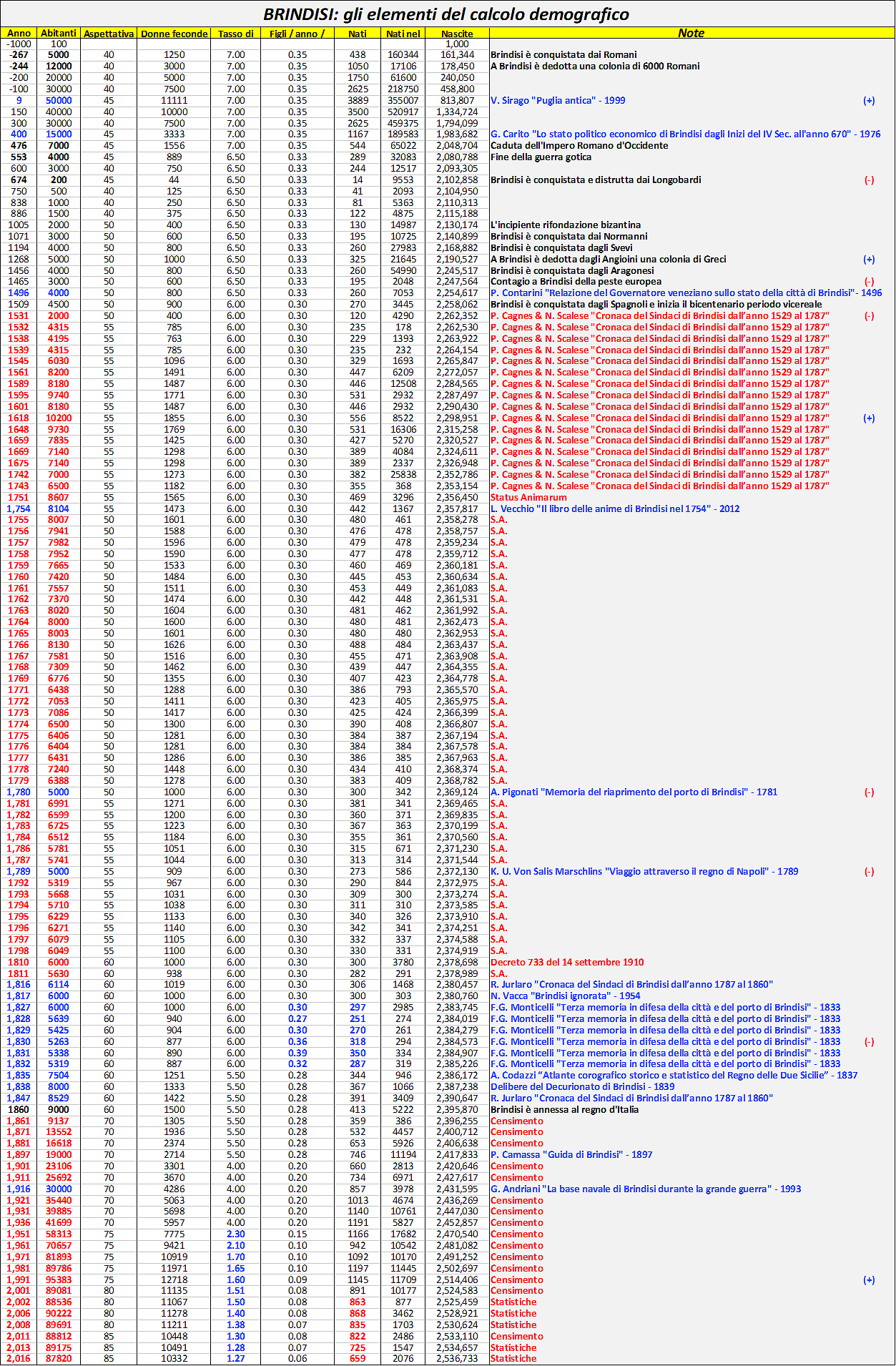The height and width of the screenshot is (1366, 896).
Task: Select the 'Donne feconde' column header
Action: click(x=174, y=34)
